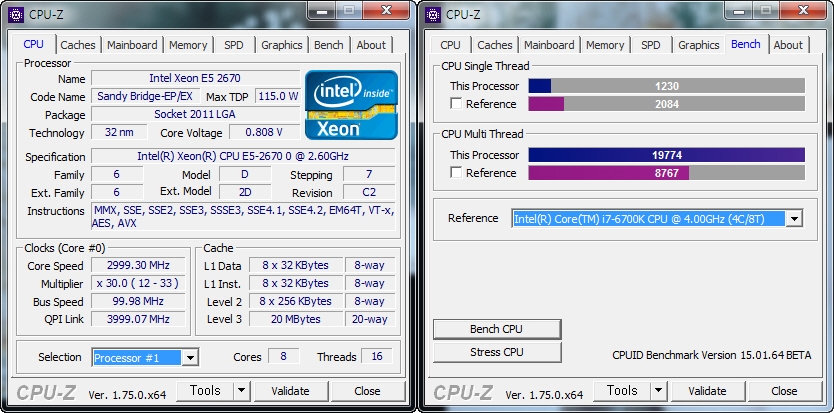Viewport: 834px width, 413px height.
Task: Expand Tools dropdown arrow in left window
Action: [x=241, y=391]
